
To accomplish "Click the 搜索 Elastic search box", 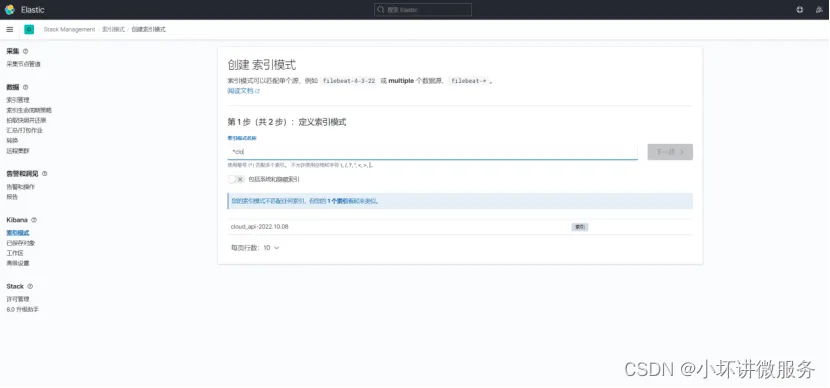I will 423,10.
